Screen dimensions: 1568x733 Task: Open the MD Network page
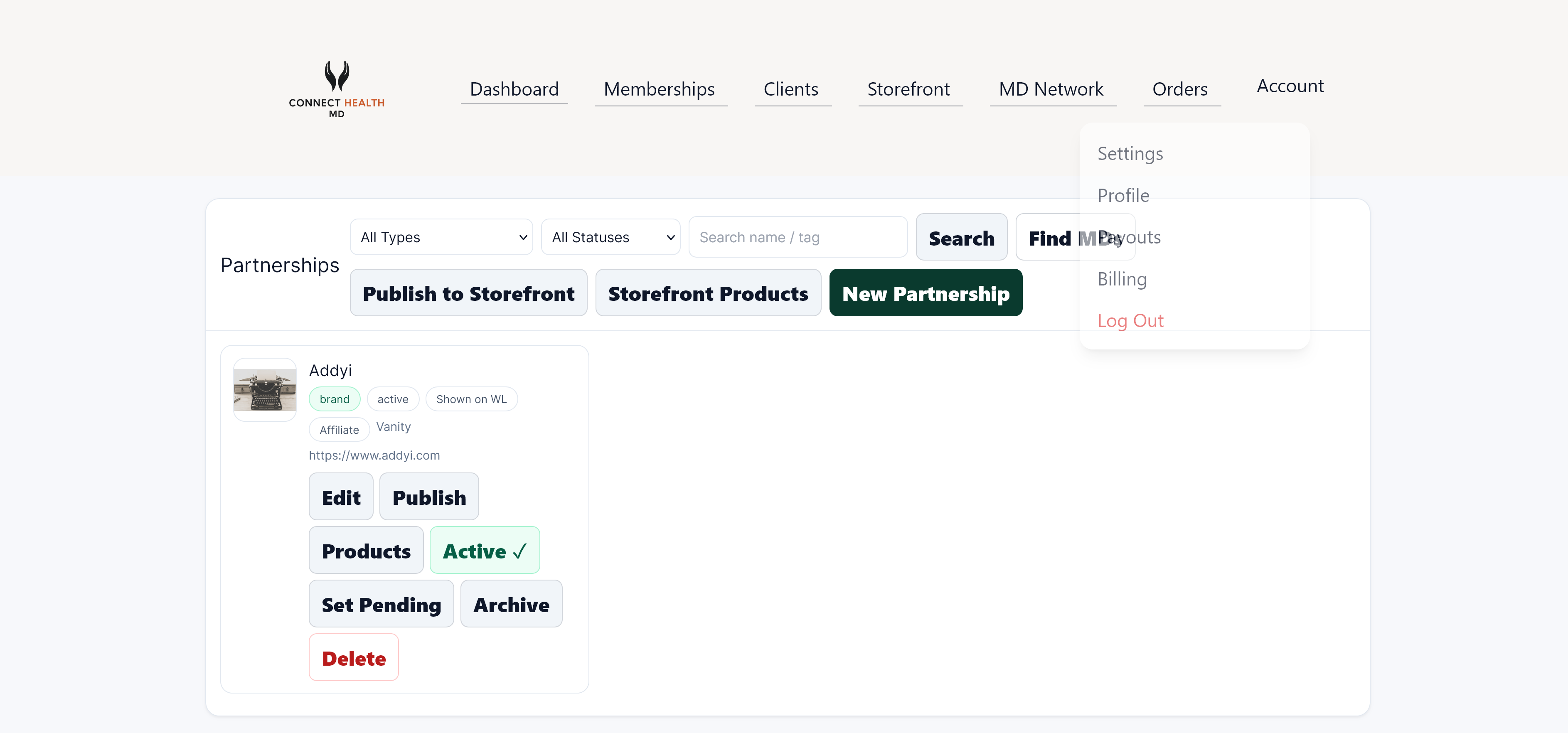[1051, 89]
